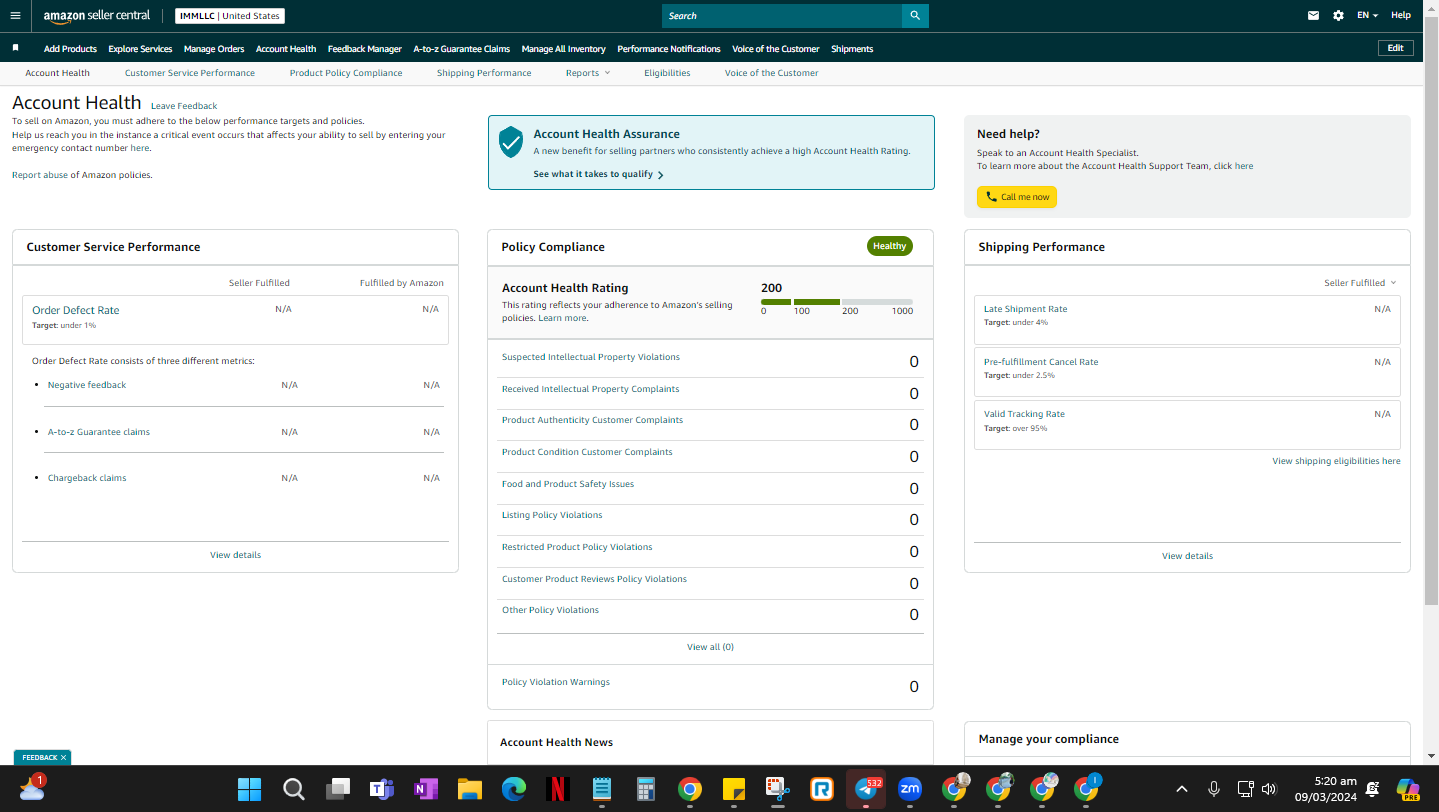Image resolution: width=1439 pixels, height=812 pixels.
Task: Open View all (0) link
Action: (710, 647)
